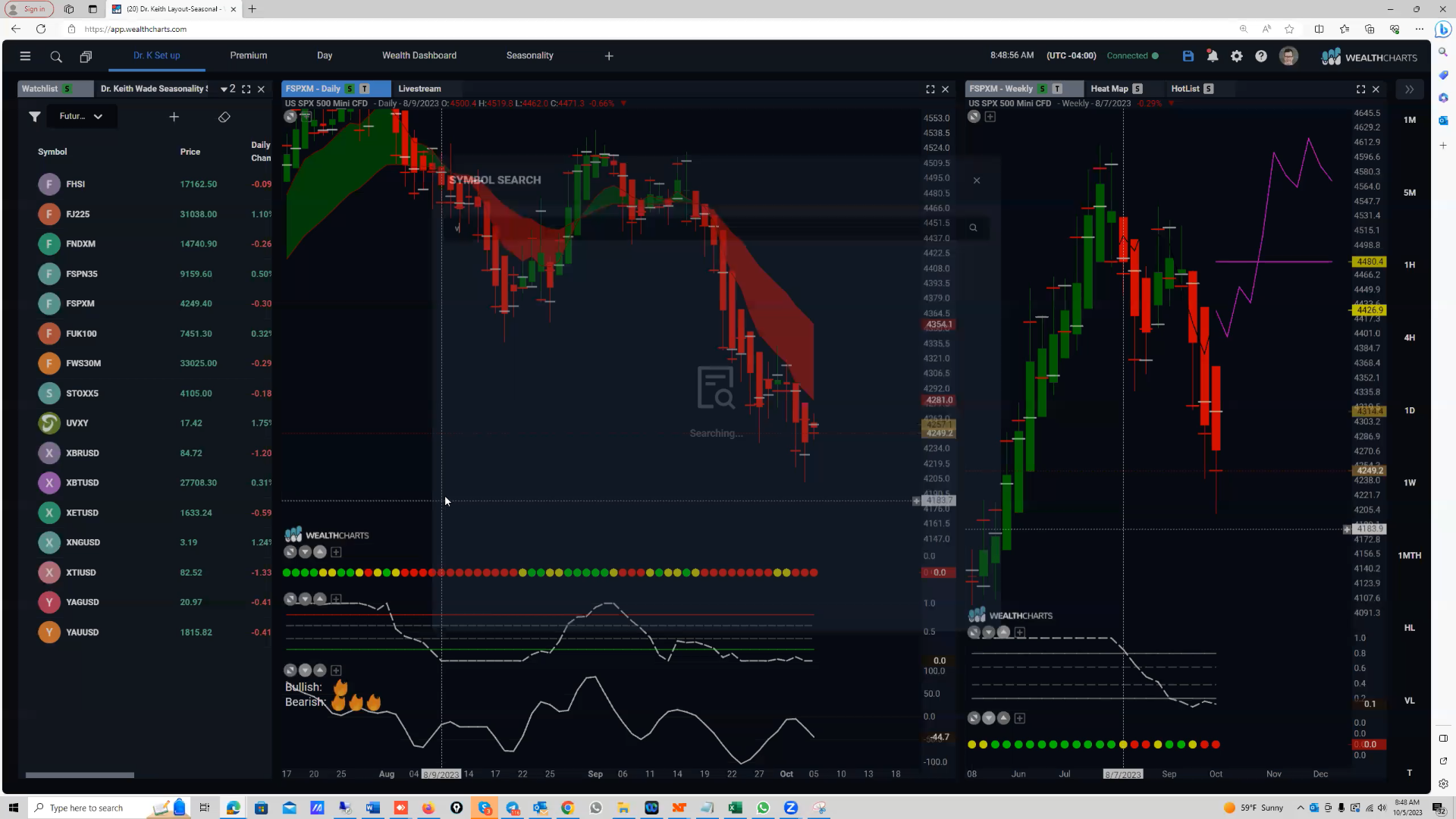Expand the right panel double chevron
The width and height of the screenshot is (1456, 819).
(1409, 89)
